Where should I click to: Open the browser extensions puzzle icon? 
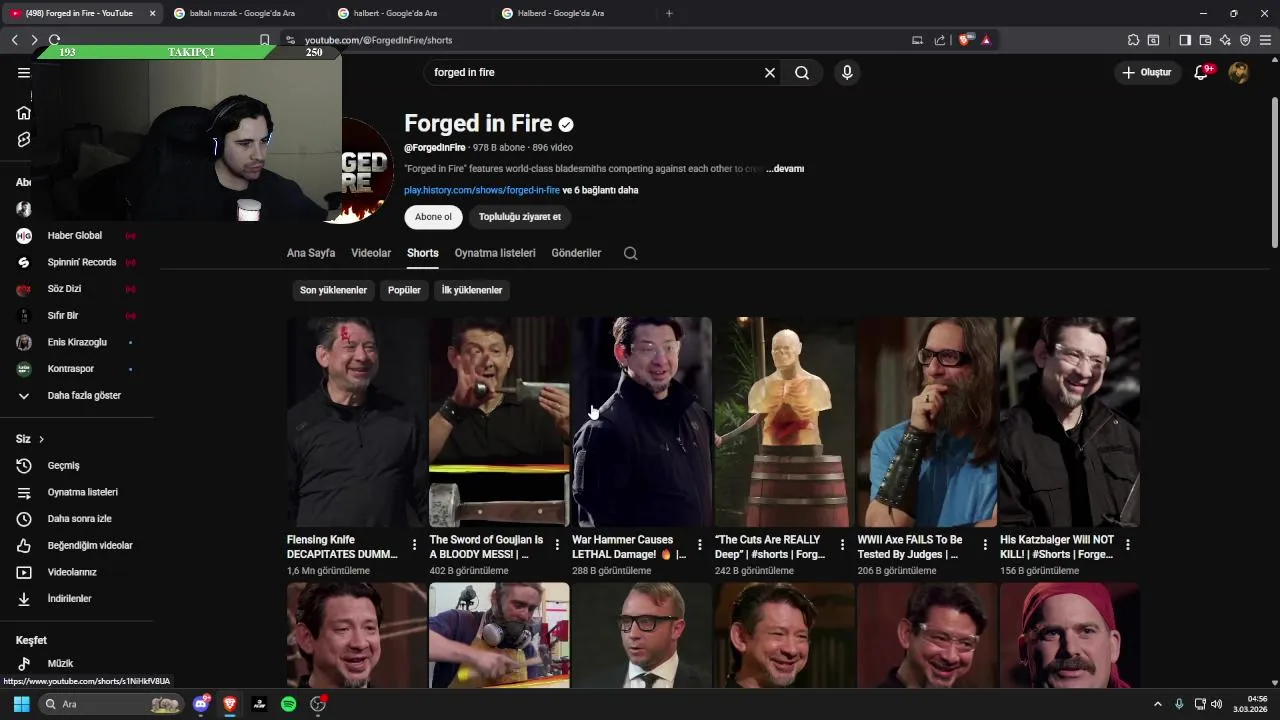[x=1133, y=40]
